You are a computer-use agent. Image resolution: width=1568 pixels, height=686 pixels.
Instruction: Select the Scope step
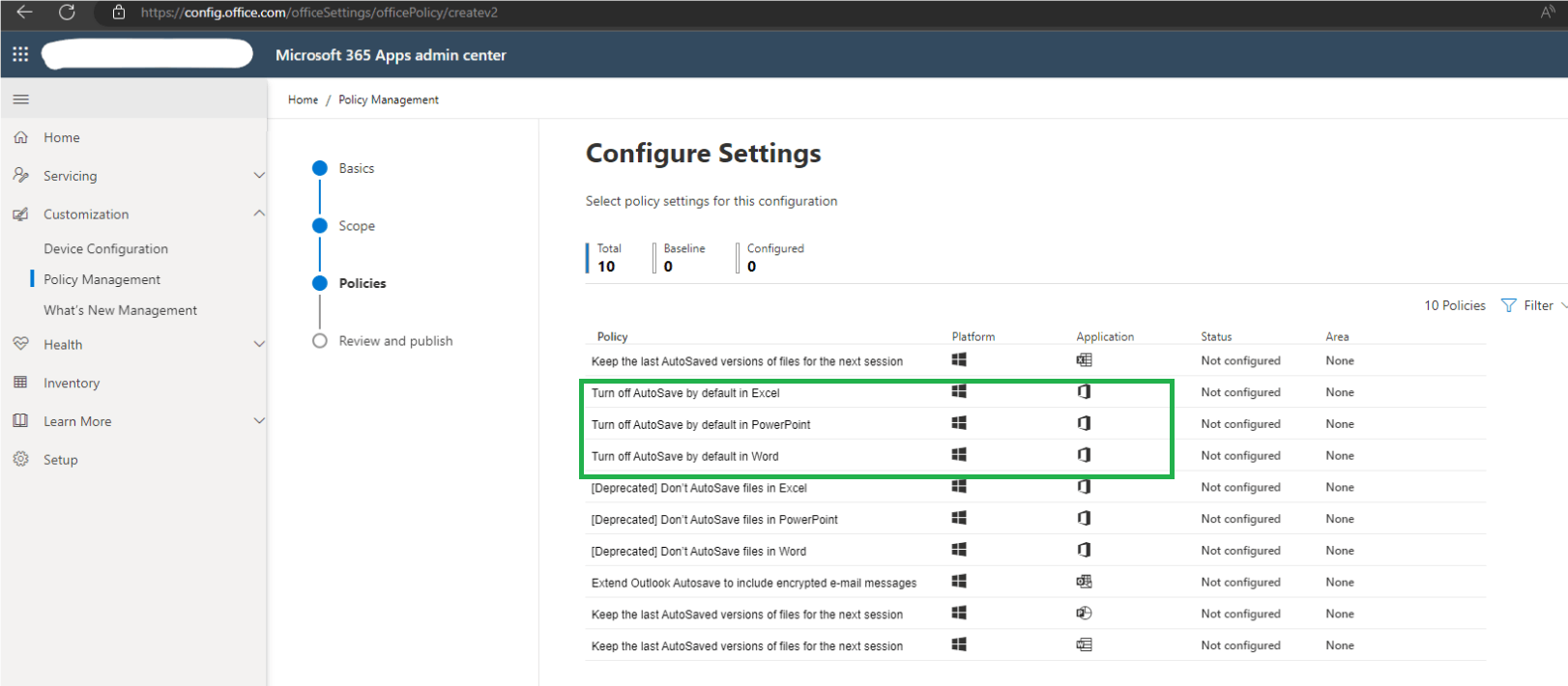356,226
